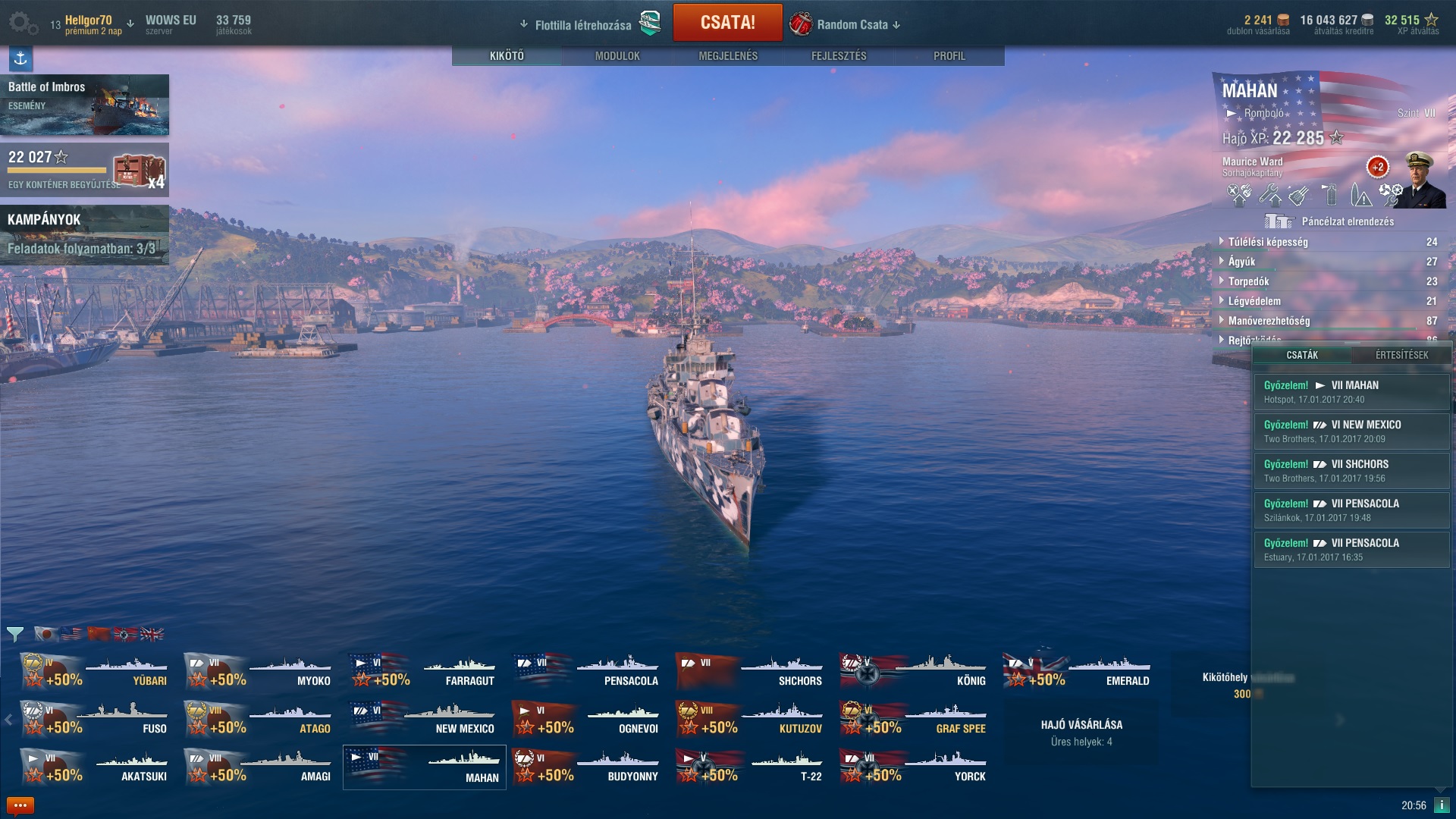The height and width of the screenshot is (819, 1456).
Task: Click the green info icon by clock
Action: pos(1442,805)
